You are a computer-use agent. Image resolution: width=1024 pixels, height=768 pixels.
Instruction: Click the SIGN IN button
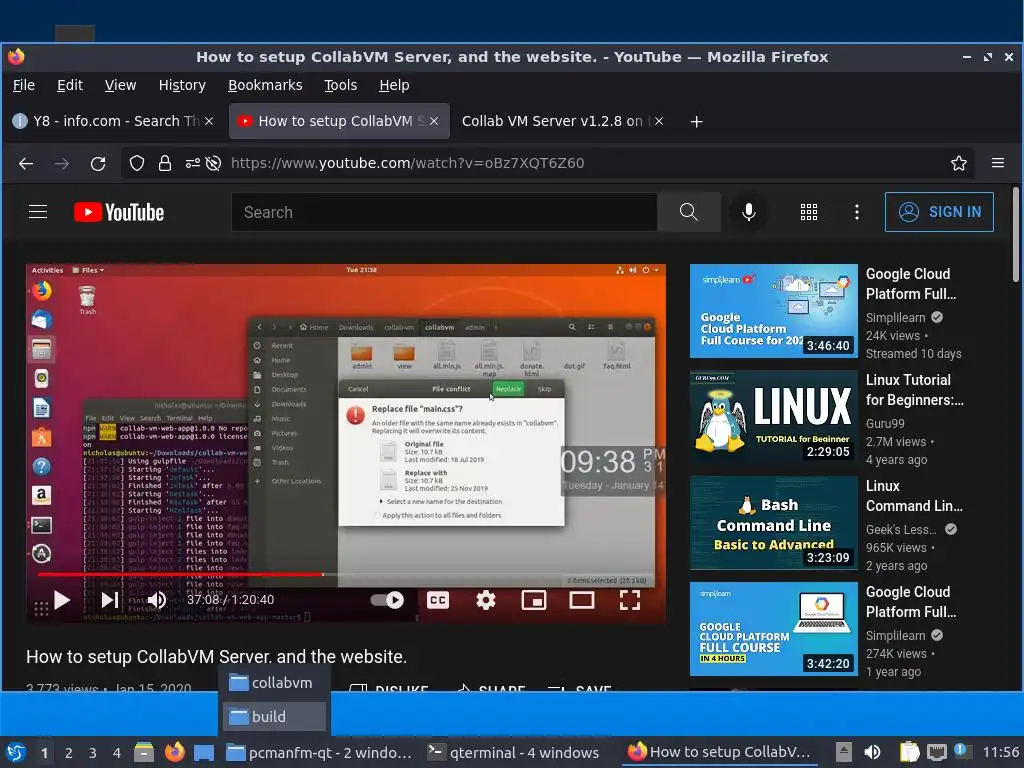[x=939, y=212]
